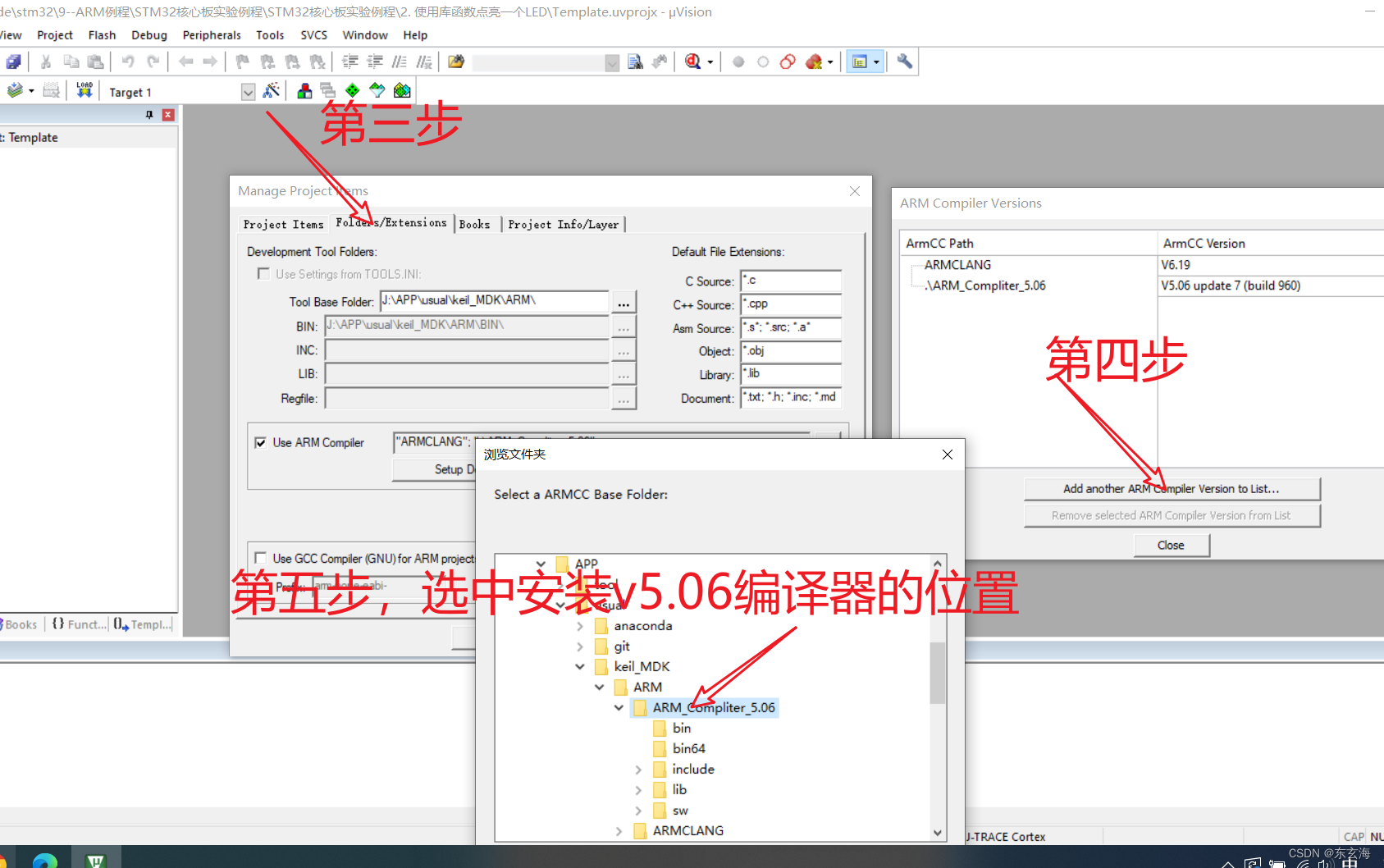
Task: Check Use Settings from TOOLS.INI
Action: 263,273
